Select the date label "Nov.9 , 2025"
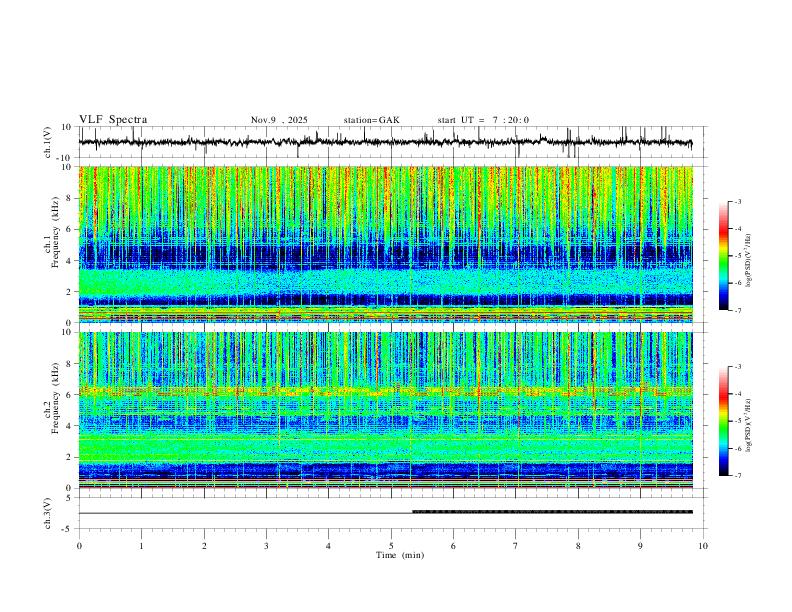This screenshot has width=792, height=612. tap(279, 120)
